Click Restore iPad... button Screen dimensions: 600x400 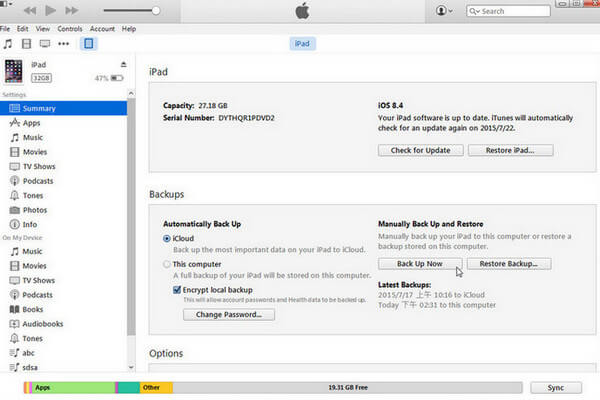[510, 150]
